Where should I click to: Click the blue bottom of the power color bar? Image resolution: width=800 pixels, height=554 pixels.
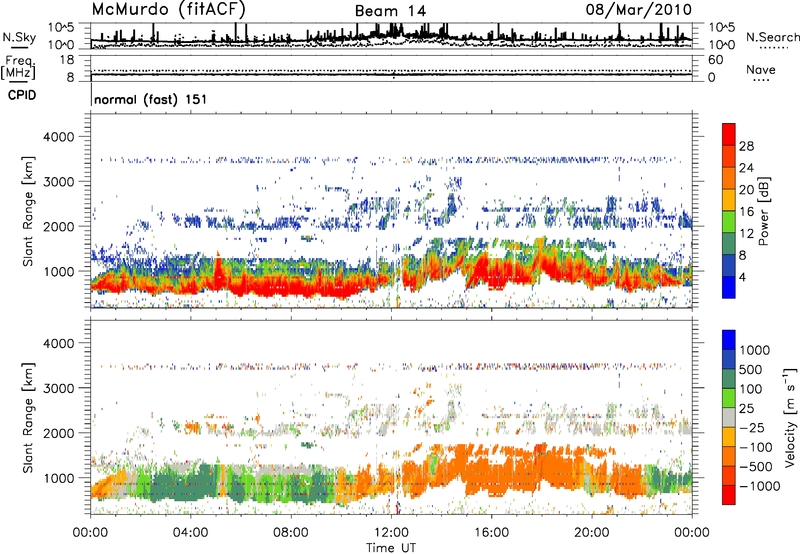(x=729, y=287)
